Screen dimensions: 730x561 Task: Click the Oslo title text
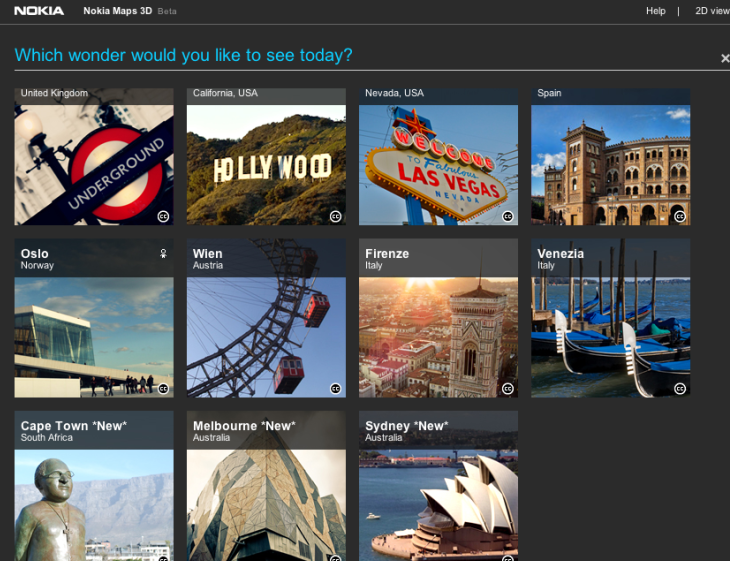click(x=34, y=254)
